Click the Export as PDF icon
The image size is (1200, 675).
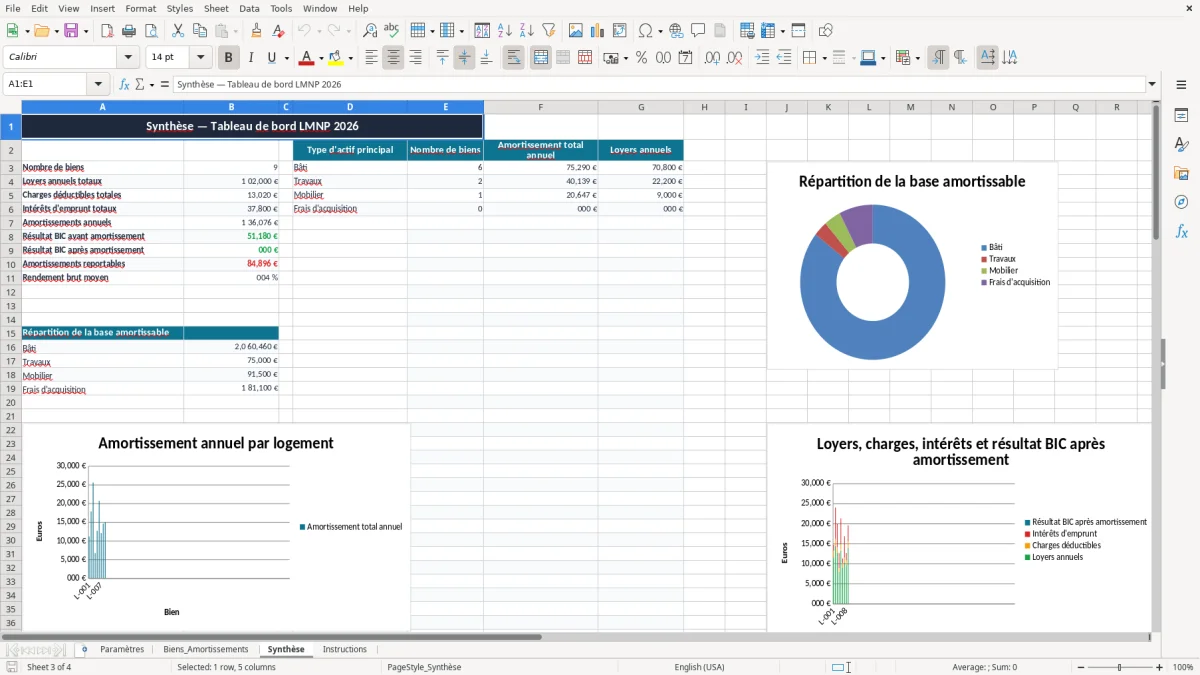click(107, 31)
